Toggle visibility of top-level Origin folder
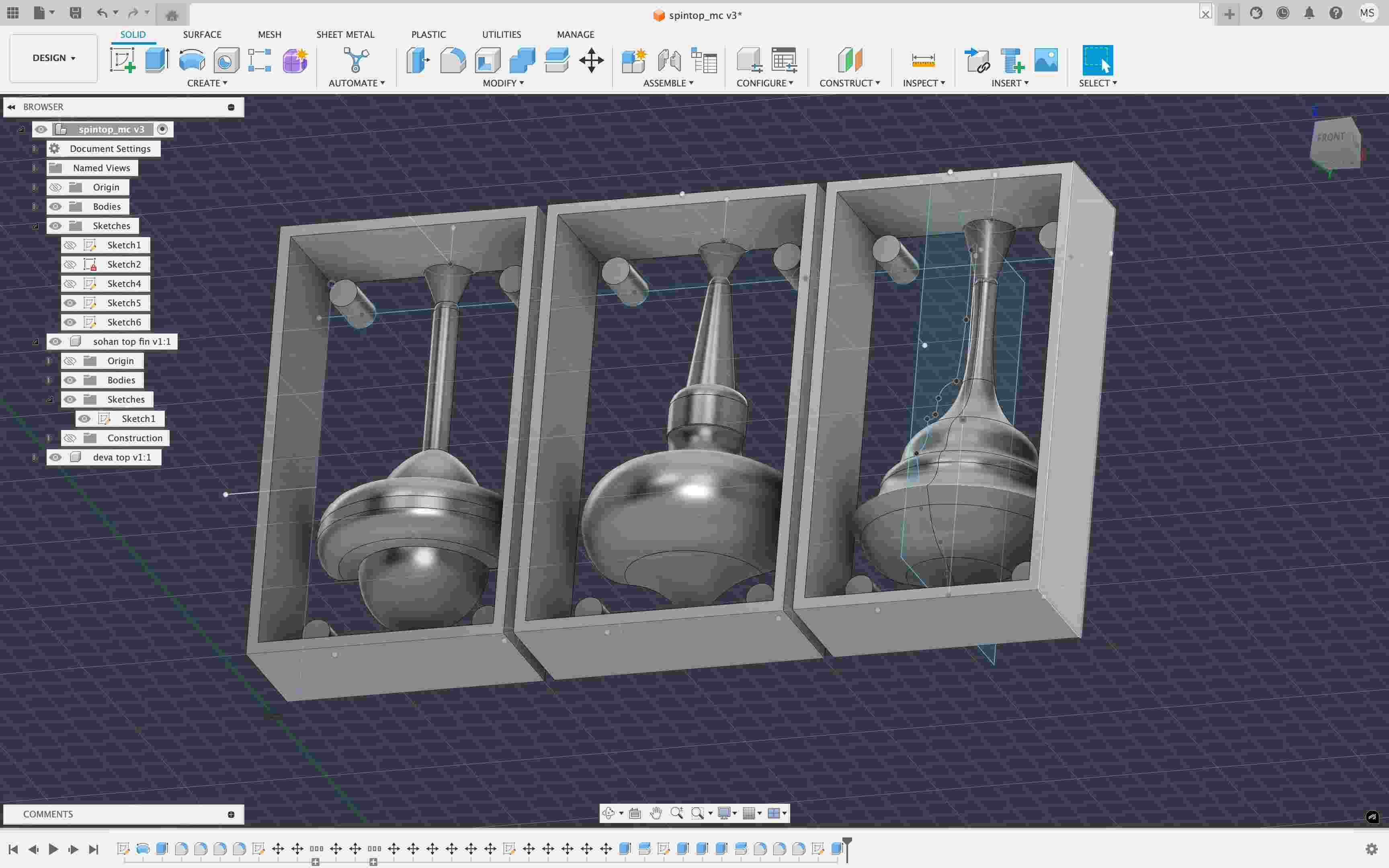Image resolution: width=1389 pixels, height=868 pixels. point(55,187)
